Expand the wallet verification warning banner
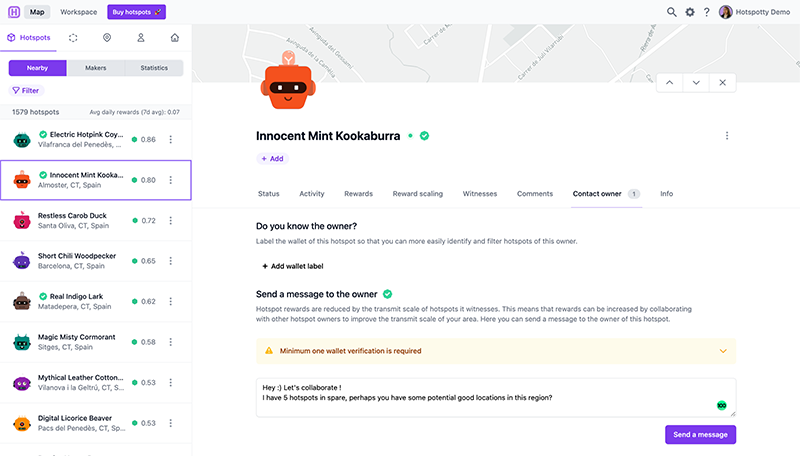800x456 pixels. click(723, 351)
